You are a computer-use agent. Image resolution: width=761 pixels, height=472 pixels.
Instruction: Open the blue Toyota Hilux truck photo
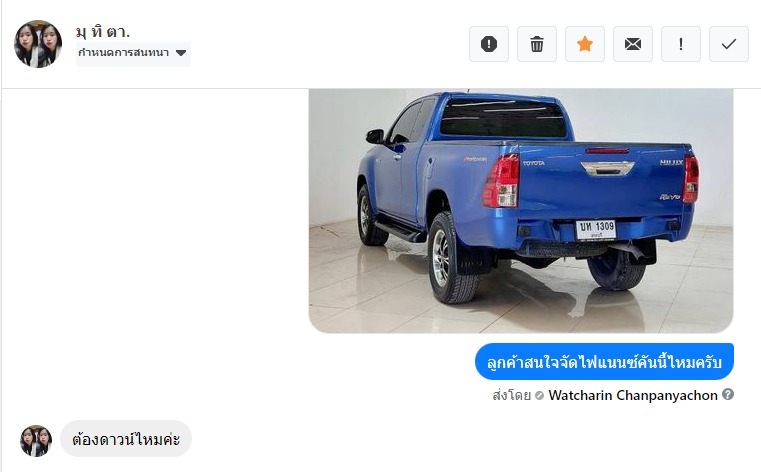(521, 211)
